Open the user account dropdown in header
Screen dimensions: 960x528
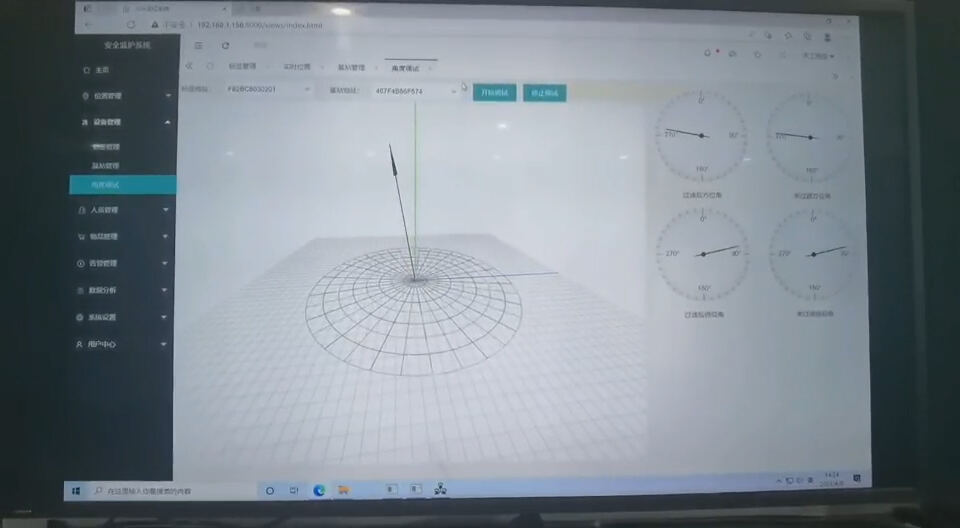click(x=817, y=56)
